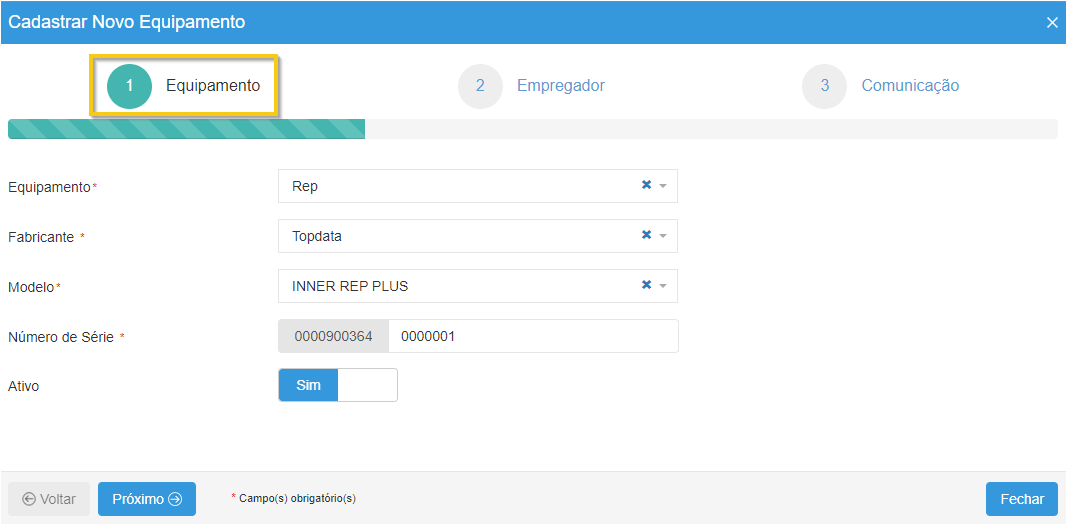Viewport: 1066px width, 524px height.
Task: Click the step 1 circle icon
Action: [129, 86]
